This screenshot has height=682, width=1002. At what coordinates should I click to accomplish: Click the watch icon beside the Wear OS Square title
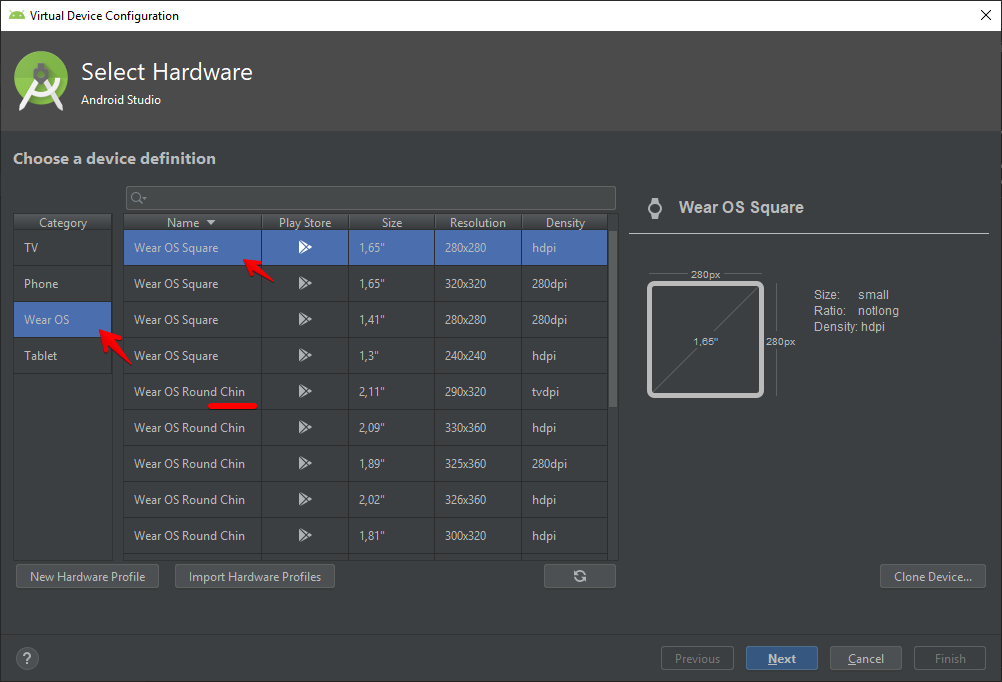[x=655, y=208]
